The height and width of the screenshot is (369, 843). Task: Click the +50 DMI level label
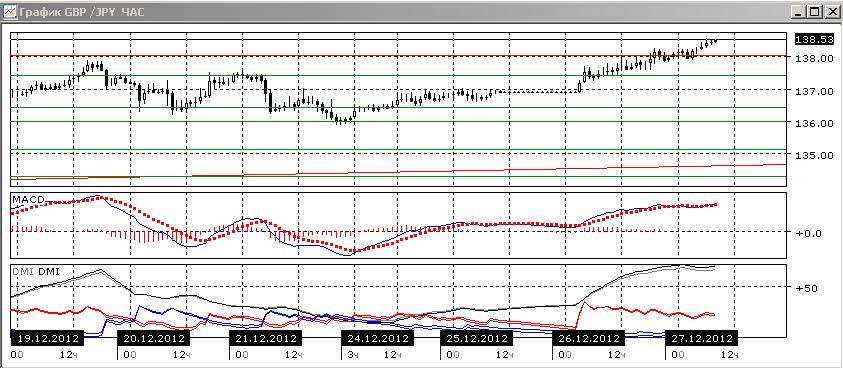(808, 288)
